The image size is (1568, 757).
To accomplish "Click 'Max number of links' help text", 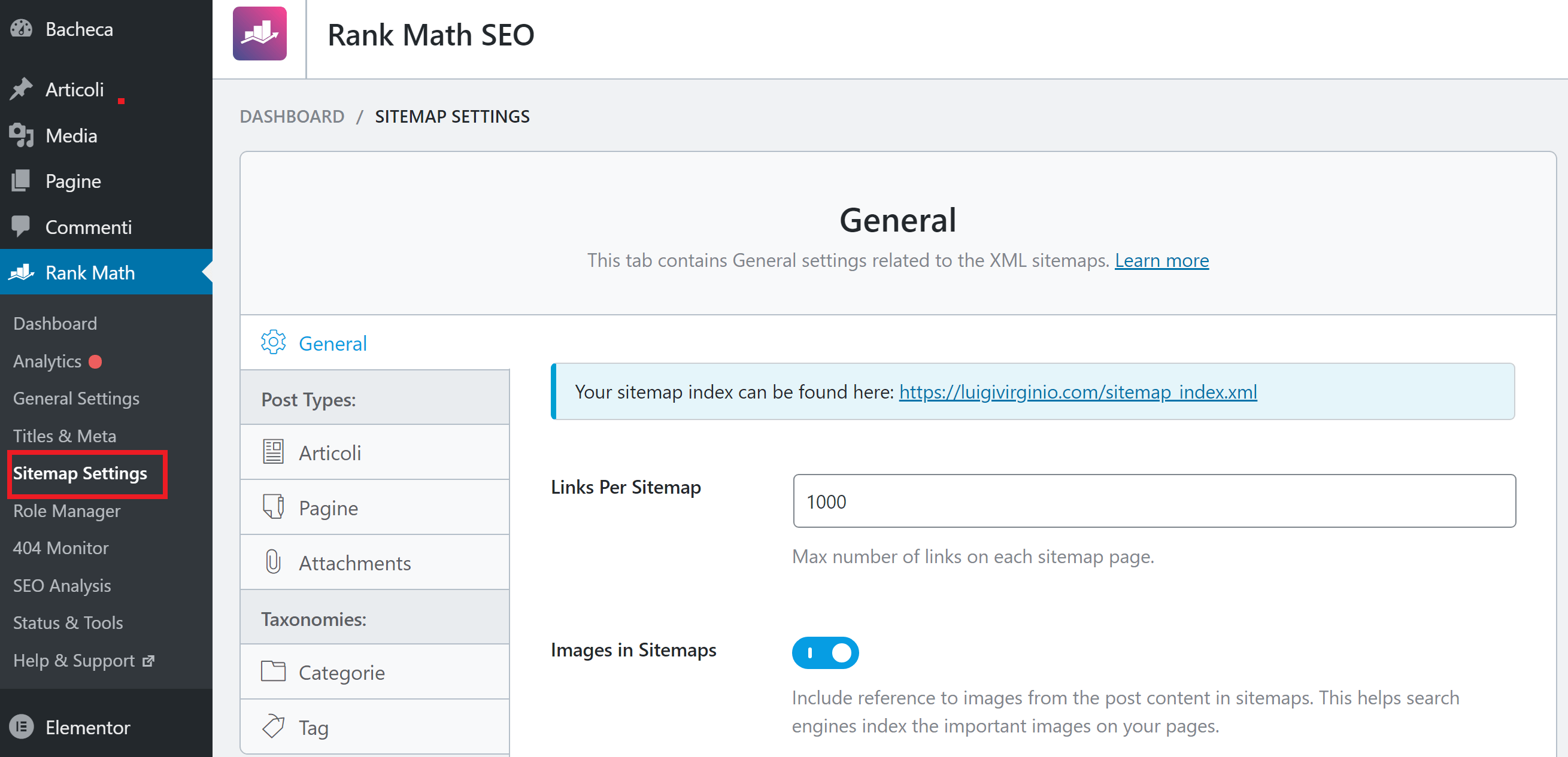I will pyautogui.click(x=973, y=556).
